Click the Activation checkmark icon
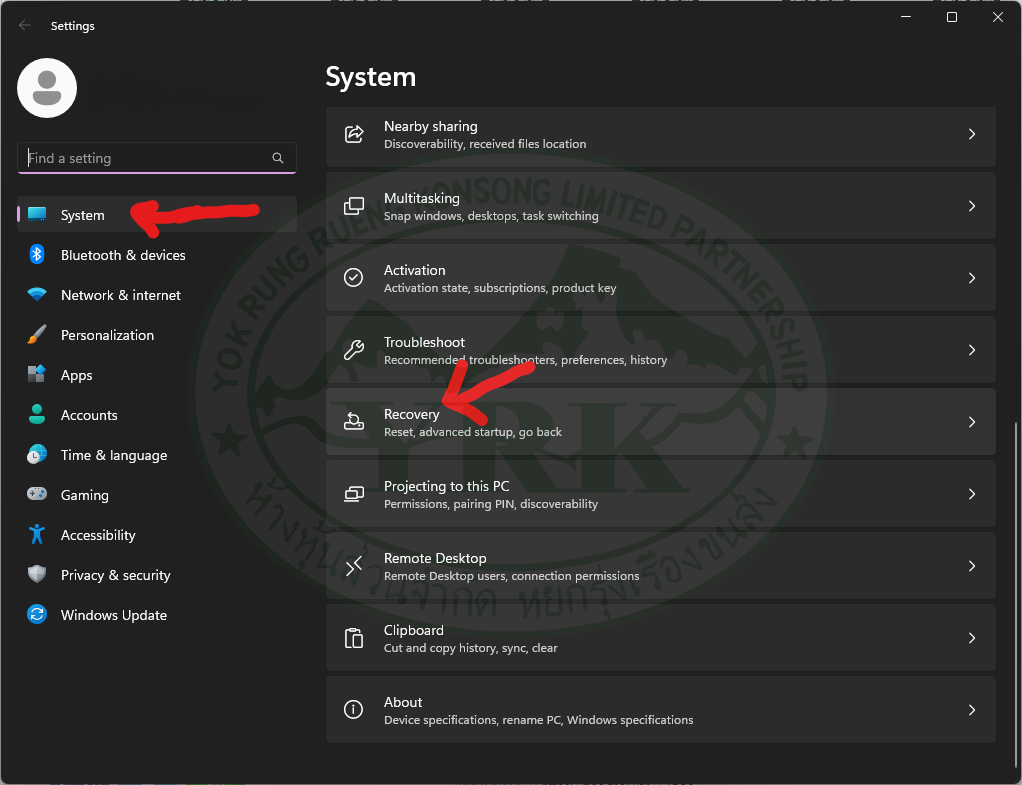Screen dimensions: 1022x785 tap(354, 278)
